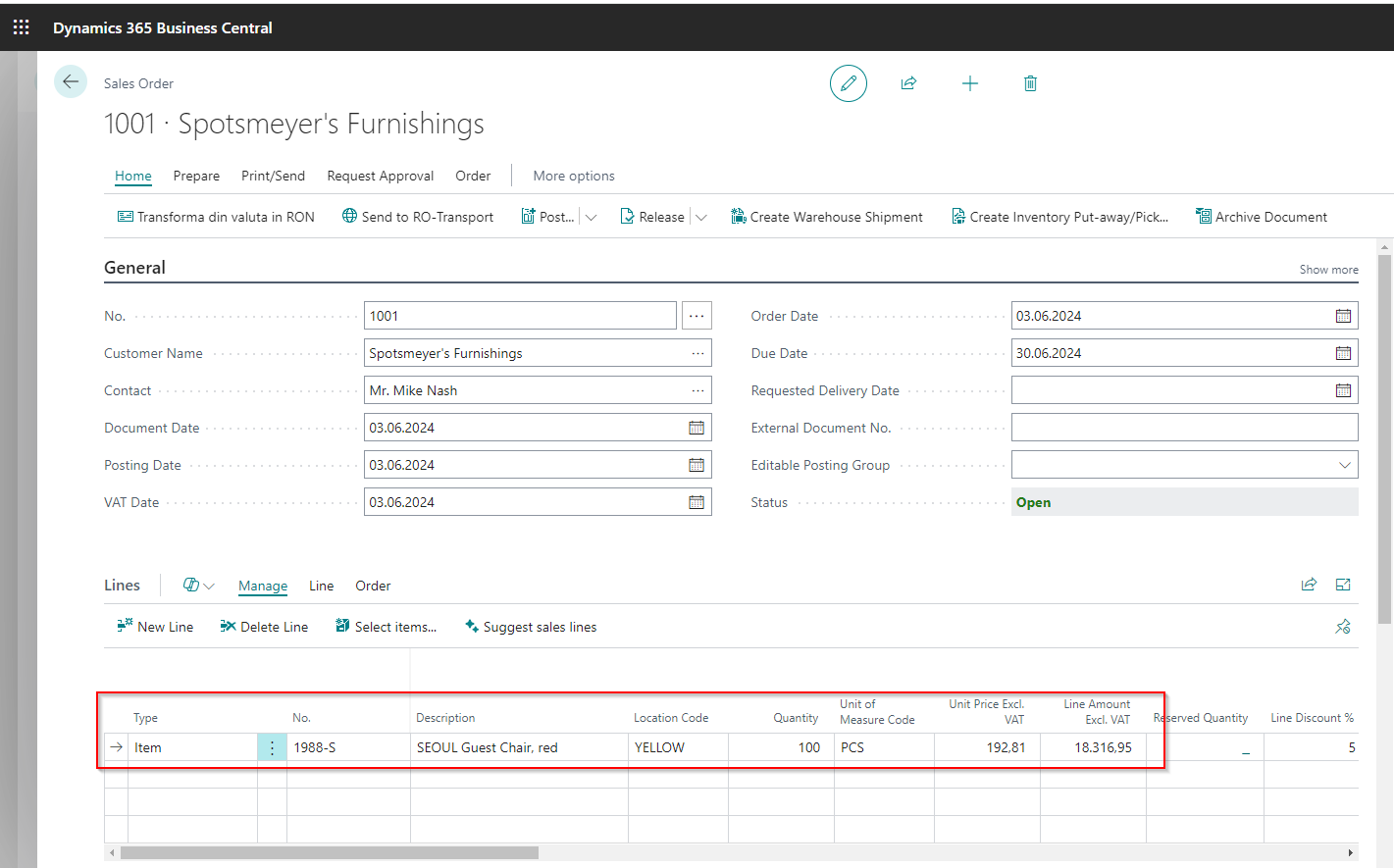Expand Editable Posting Group dropdown
Viewport: 1394px width, 868px height.
click(x=1344, y=465)
